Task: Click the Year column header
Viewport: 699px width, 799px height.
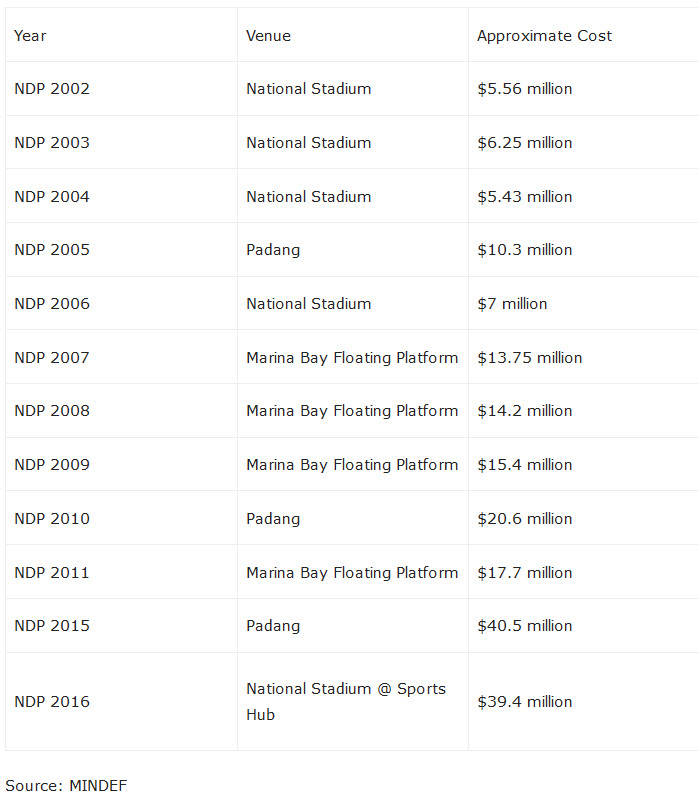Action: [x=30, y=36]
